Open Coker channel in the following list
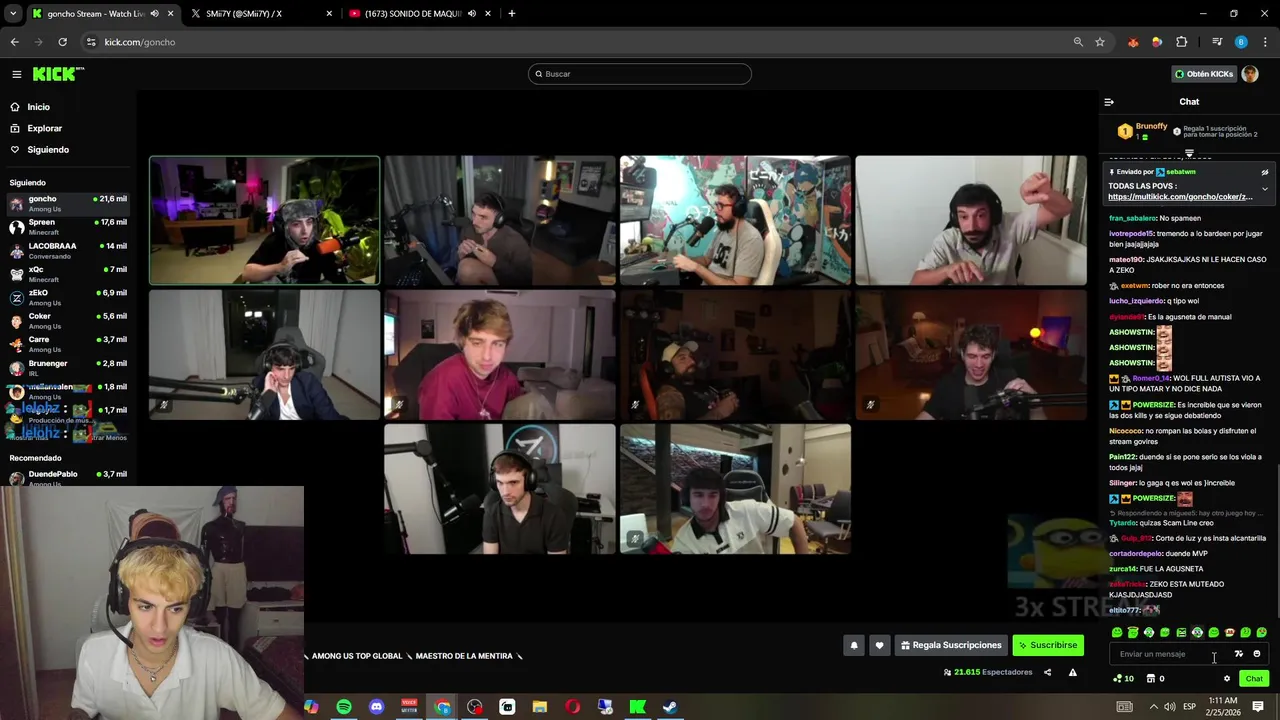The image size is (1280, 720). [x=68, y=321]
